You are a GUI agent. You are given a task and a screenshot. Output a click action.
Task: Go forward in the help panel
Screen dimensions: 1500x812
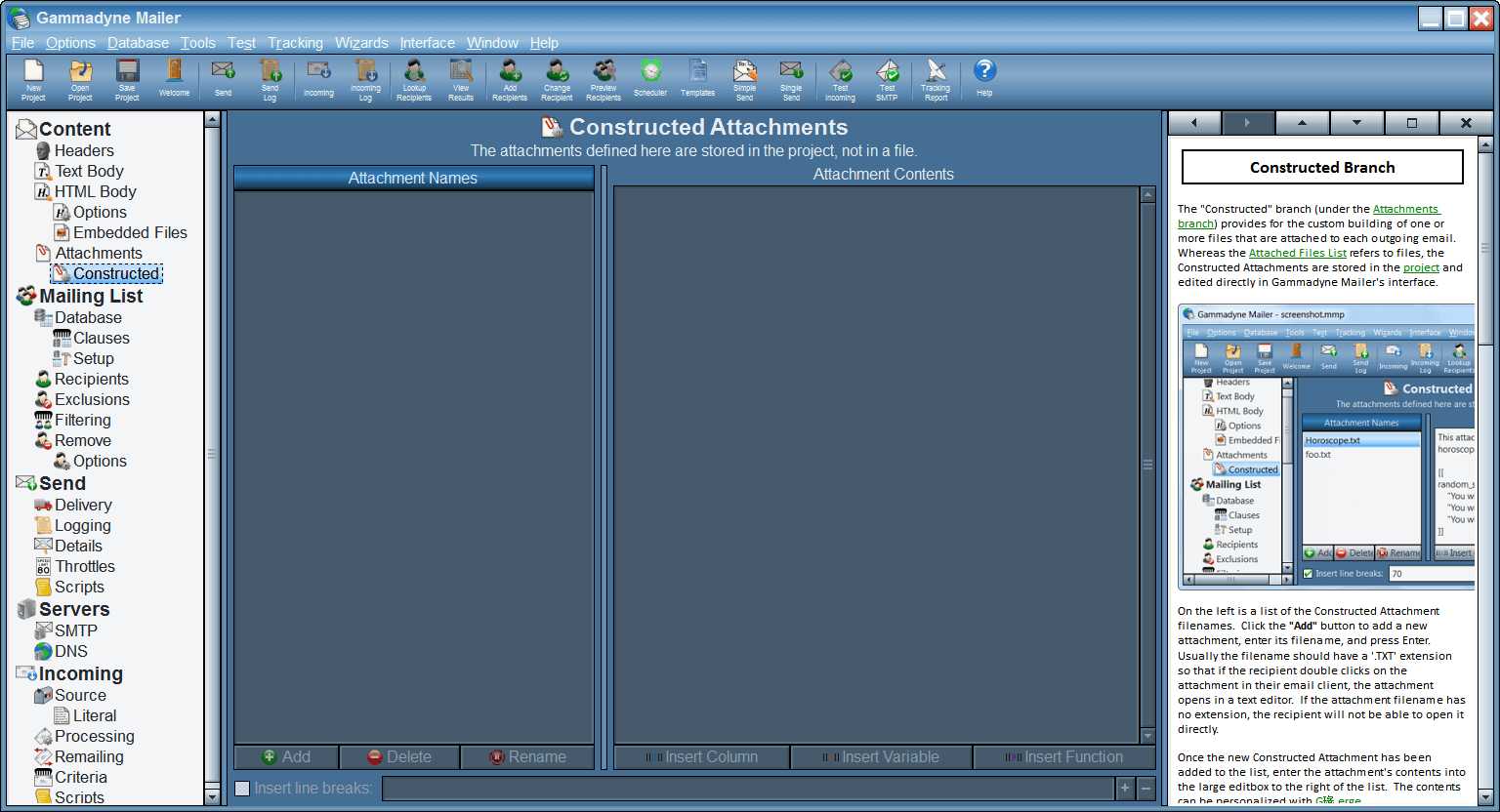pos(1247,123)
